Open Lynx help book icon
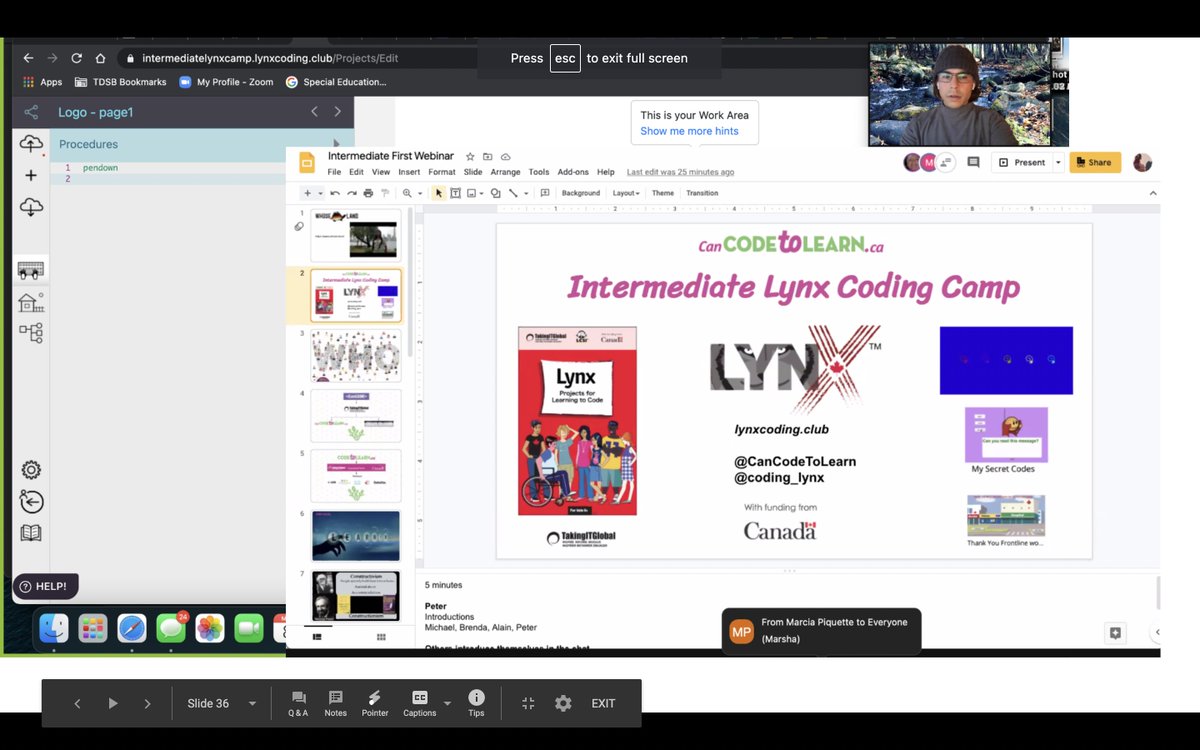Viewport: 1200px width, 750px height. pos(31,533)
